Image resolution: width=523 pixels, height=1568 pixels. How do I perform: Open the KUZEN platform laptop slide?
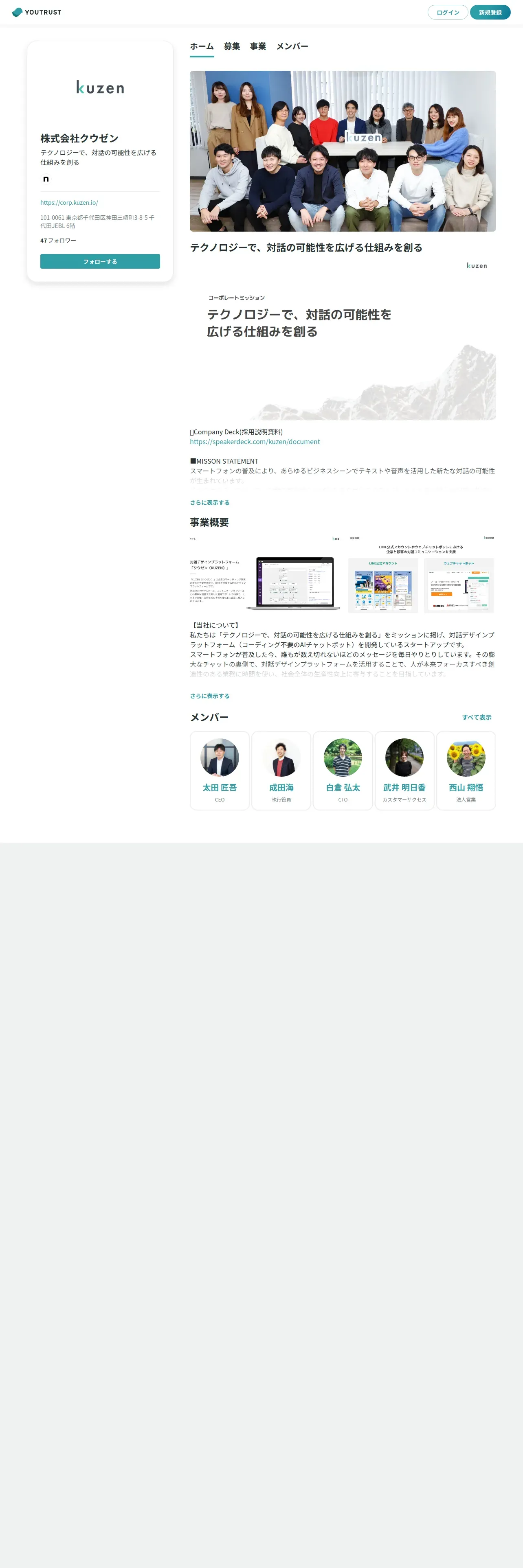pos(266,574)
